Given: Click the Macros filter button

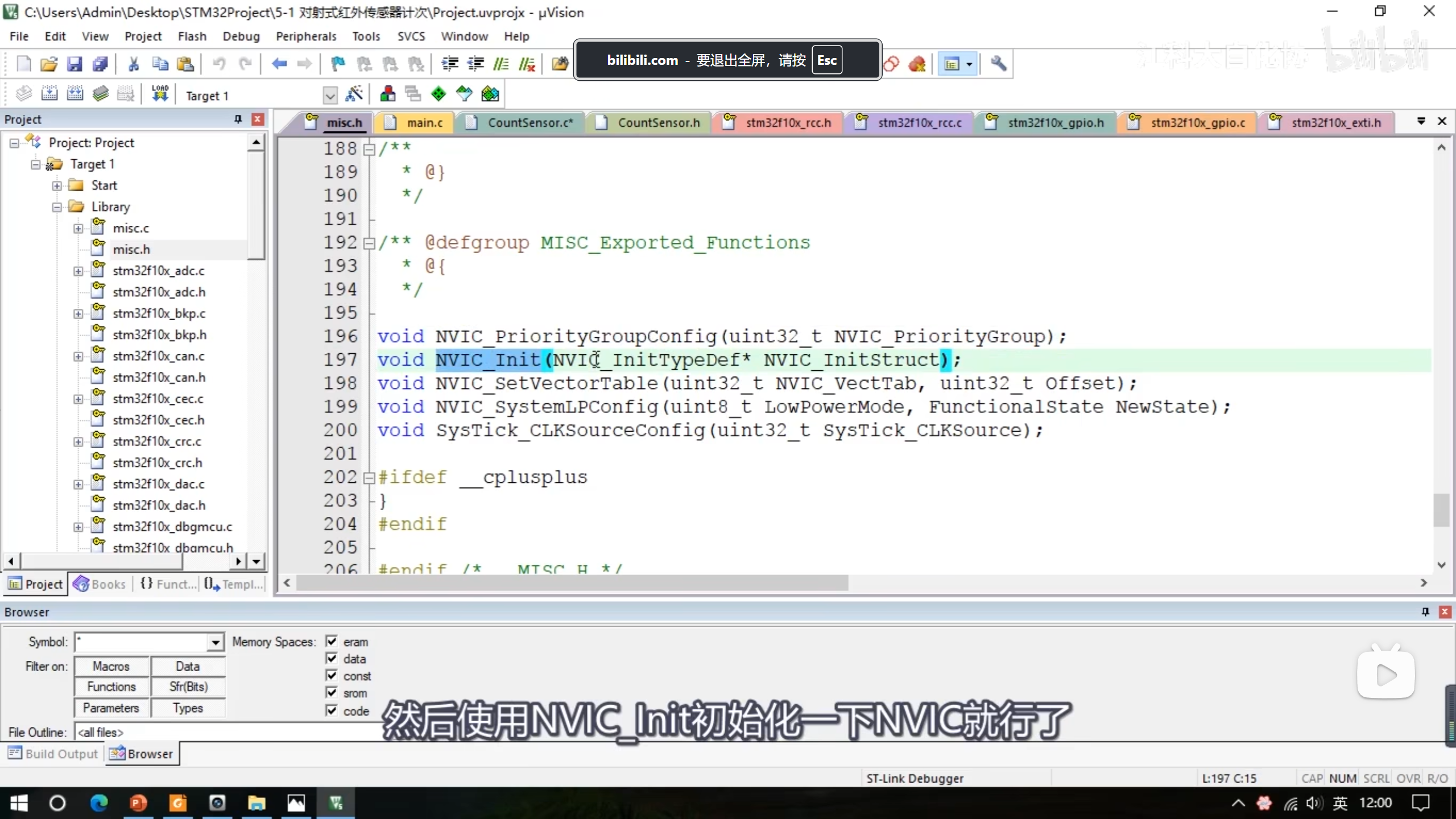Looking at the screenshot, I should (111, 666).
